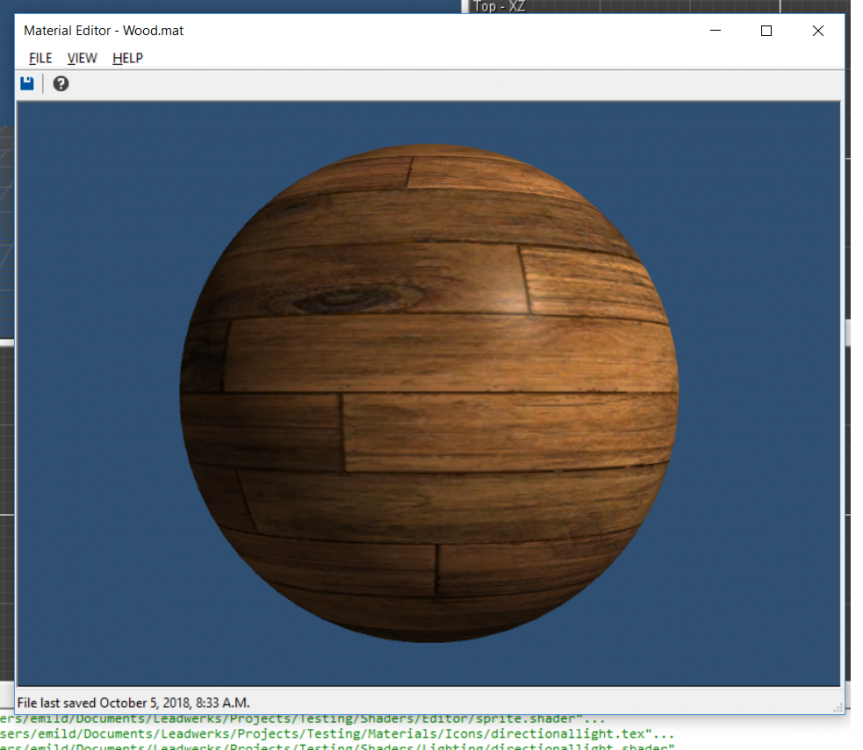The image size is (863, 750).
Task: Click the resize grip at window's bottom-right corner
Action: [x=838, y=708]
